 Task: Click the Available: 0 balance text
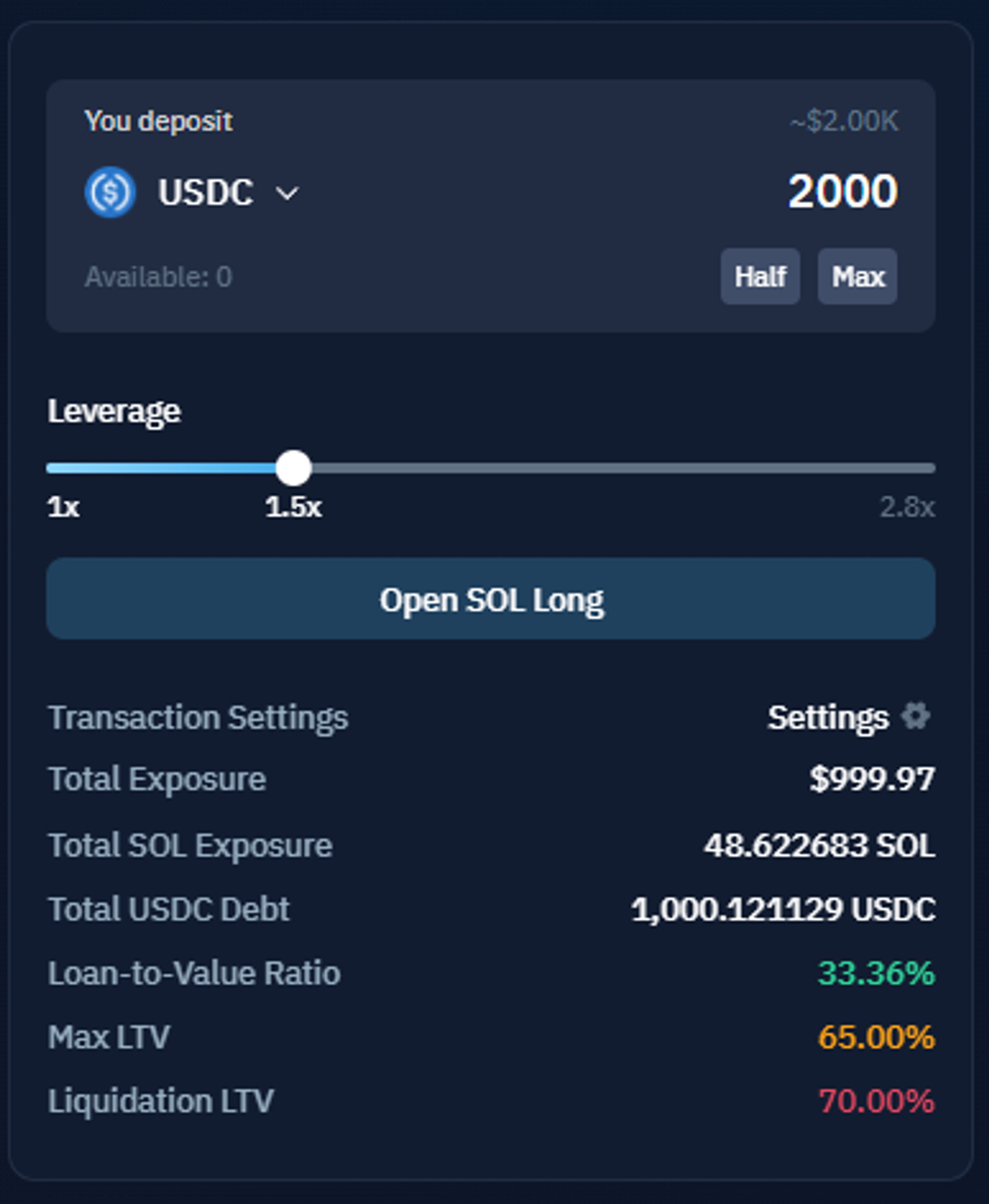(158, 277)
